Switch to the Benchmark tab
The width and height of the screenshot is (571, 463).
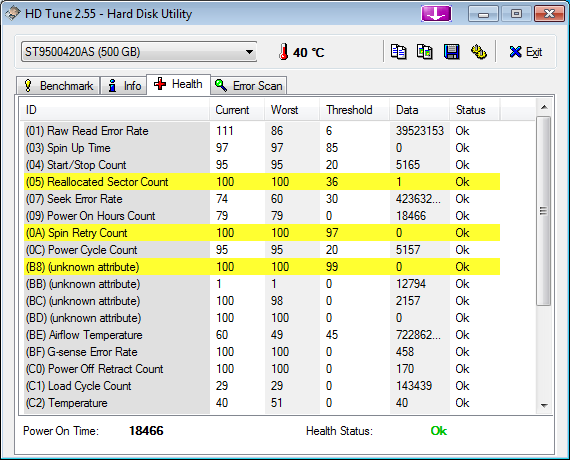point(58,86)
